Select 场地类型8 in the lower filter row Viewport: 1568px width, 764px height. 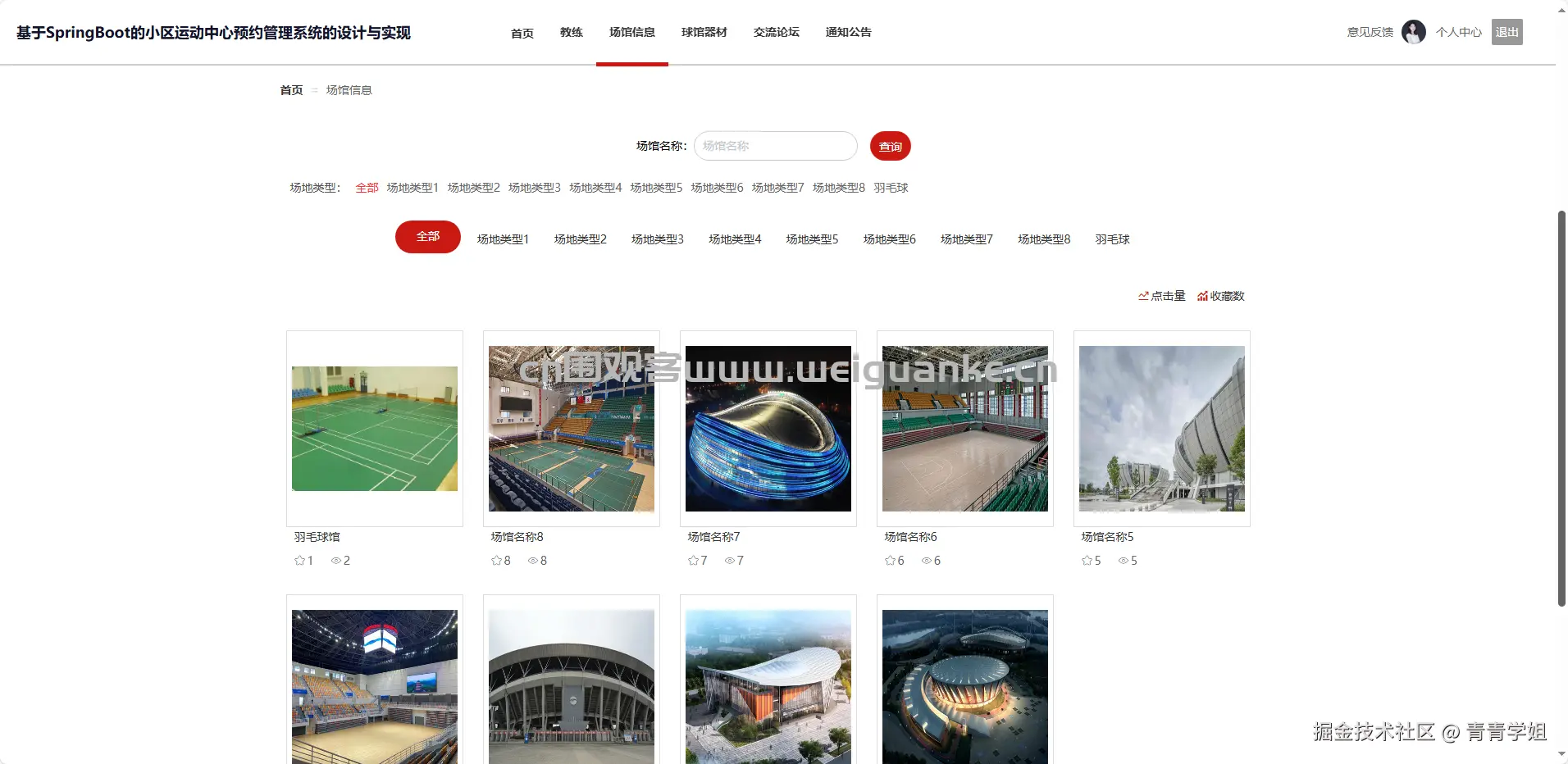(x=1045, y=239)
